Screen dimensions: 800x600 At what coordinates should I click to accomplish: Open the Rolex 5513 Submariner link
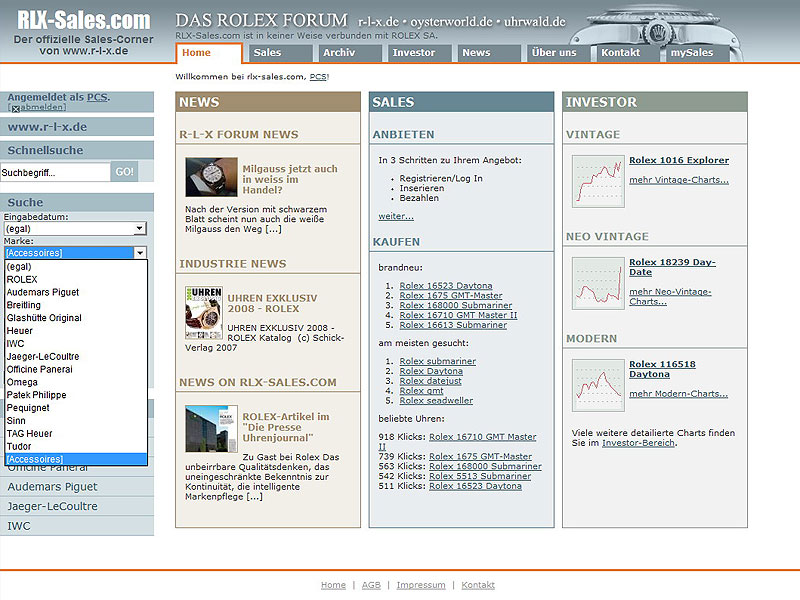tap(480, 476)
